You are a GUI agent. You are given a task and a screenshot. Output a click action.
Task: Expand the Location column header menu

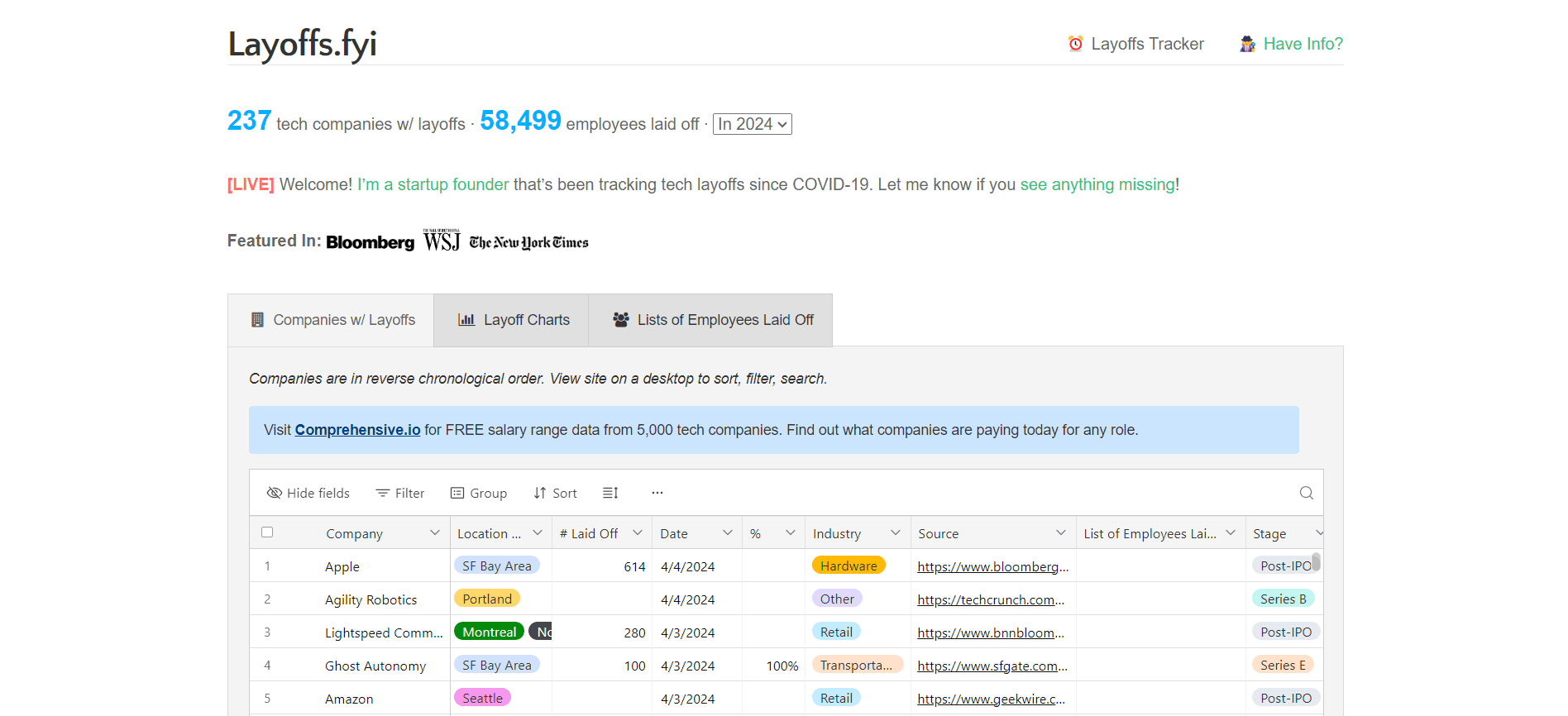coord(538,533)
